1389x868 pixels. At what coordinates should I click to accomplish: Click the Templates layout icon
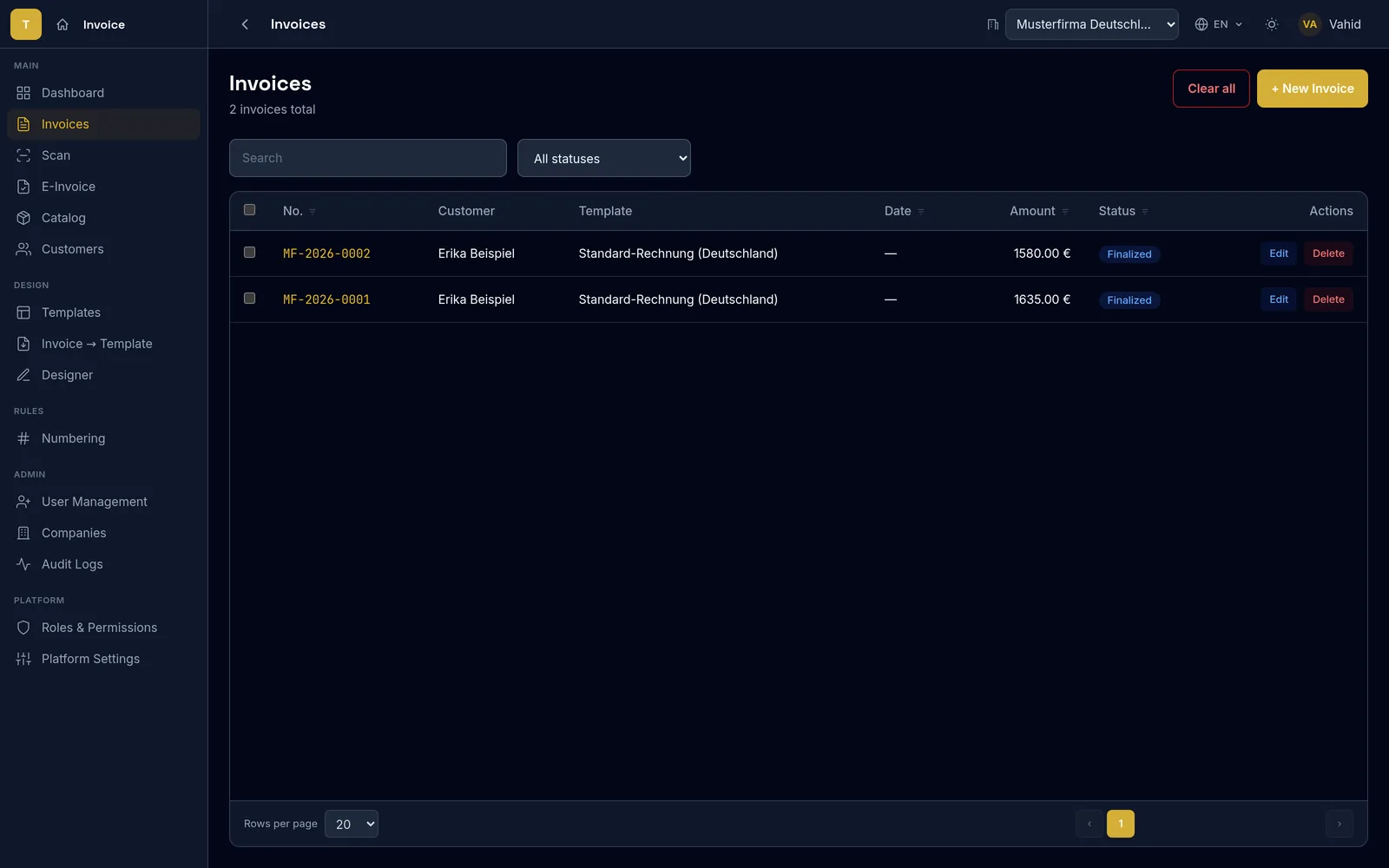coord(23,312)
